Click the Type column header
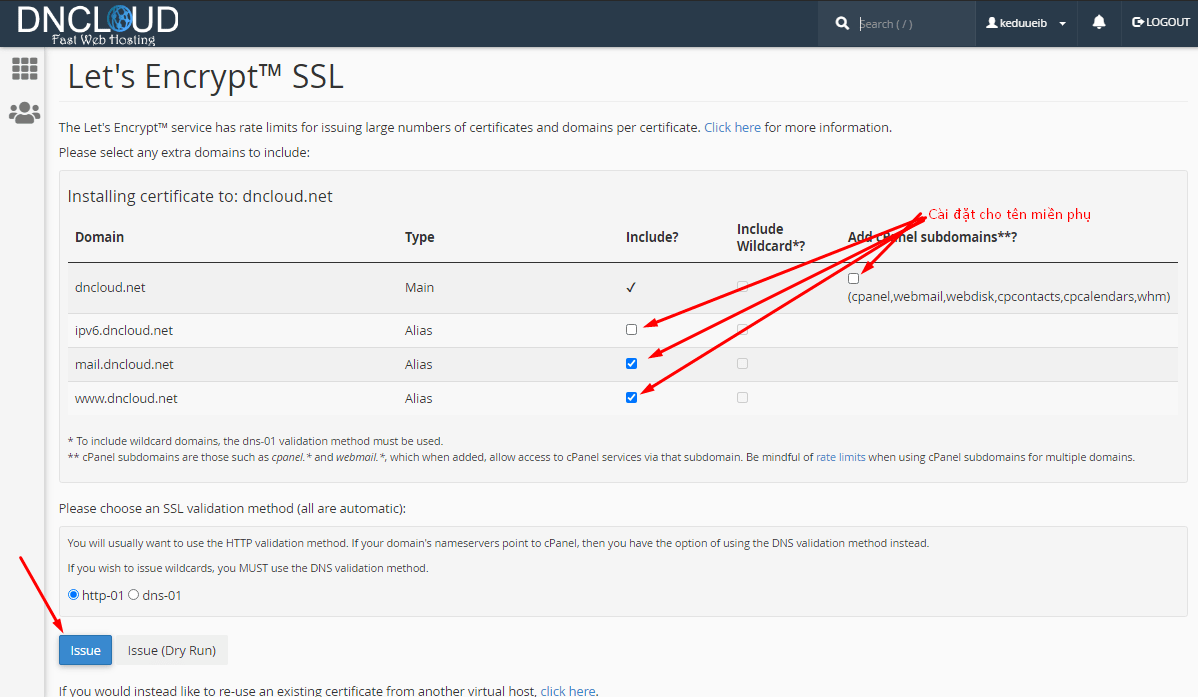The height and width of the screenshot is (697, 1198). [419, 237]
